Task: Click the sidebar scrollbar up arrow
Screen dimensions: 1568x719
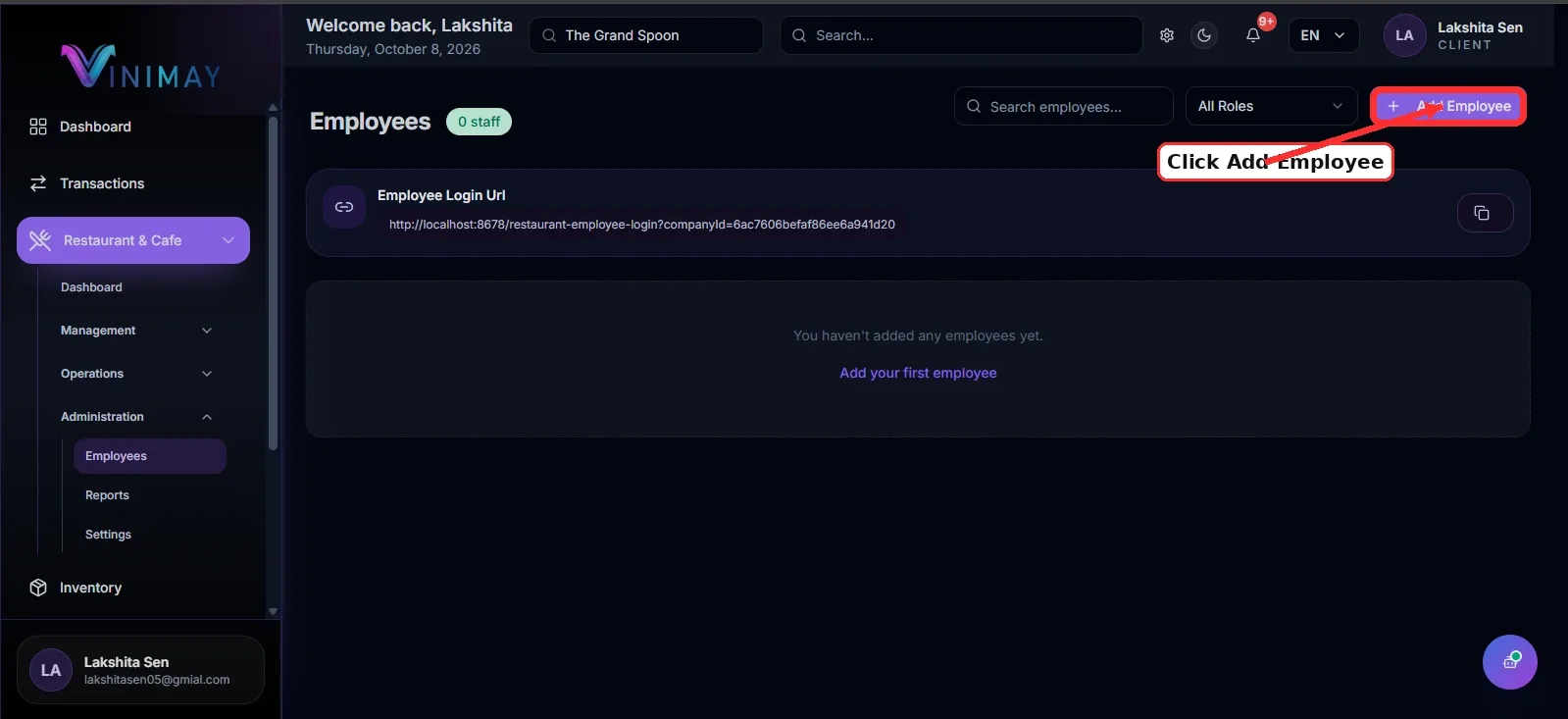Action: pos(273,108)
